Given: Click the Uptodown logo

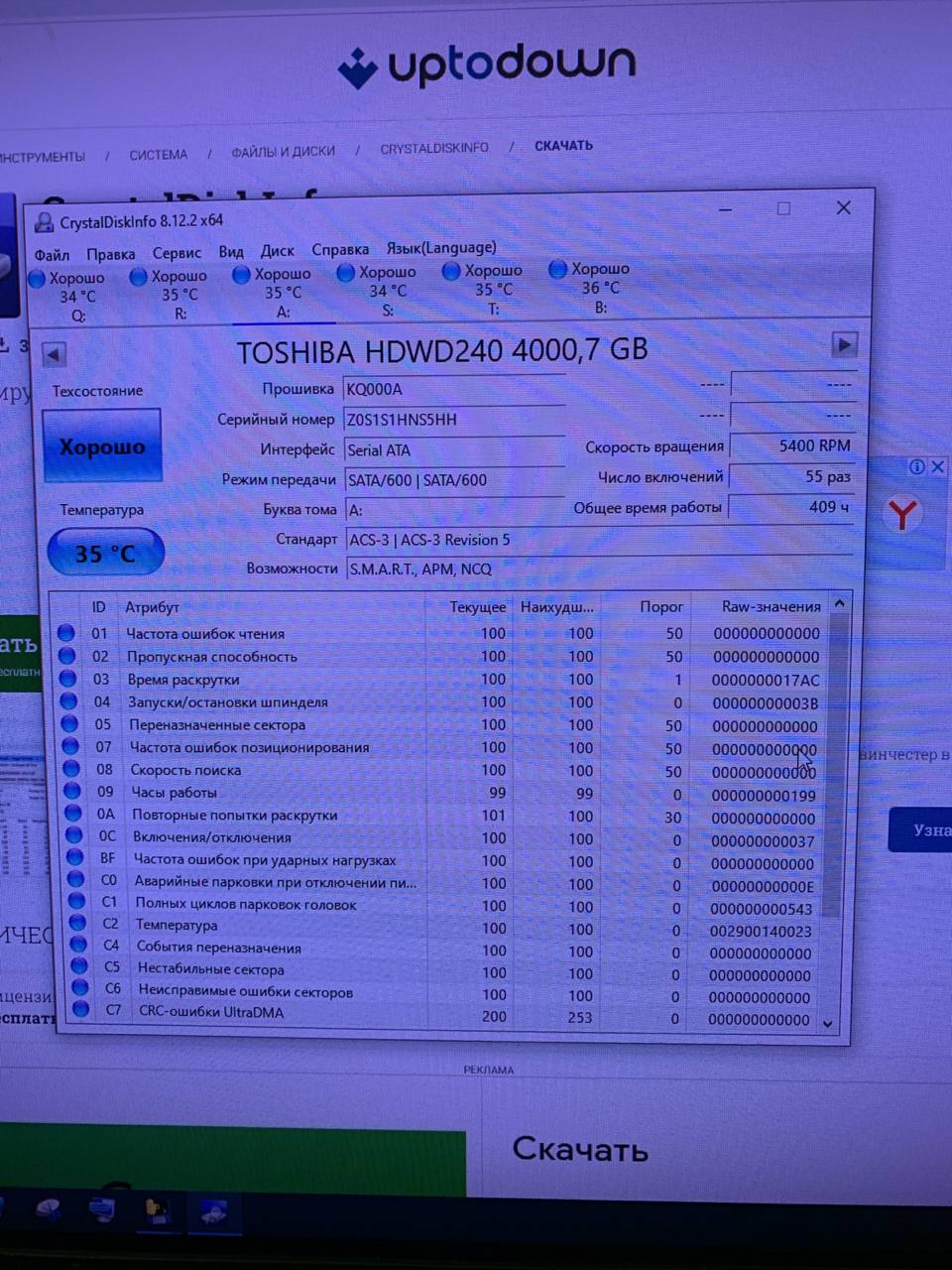Looking at the screenshot, I should click(x=486, y=65).
